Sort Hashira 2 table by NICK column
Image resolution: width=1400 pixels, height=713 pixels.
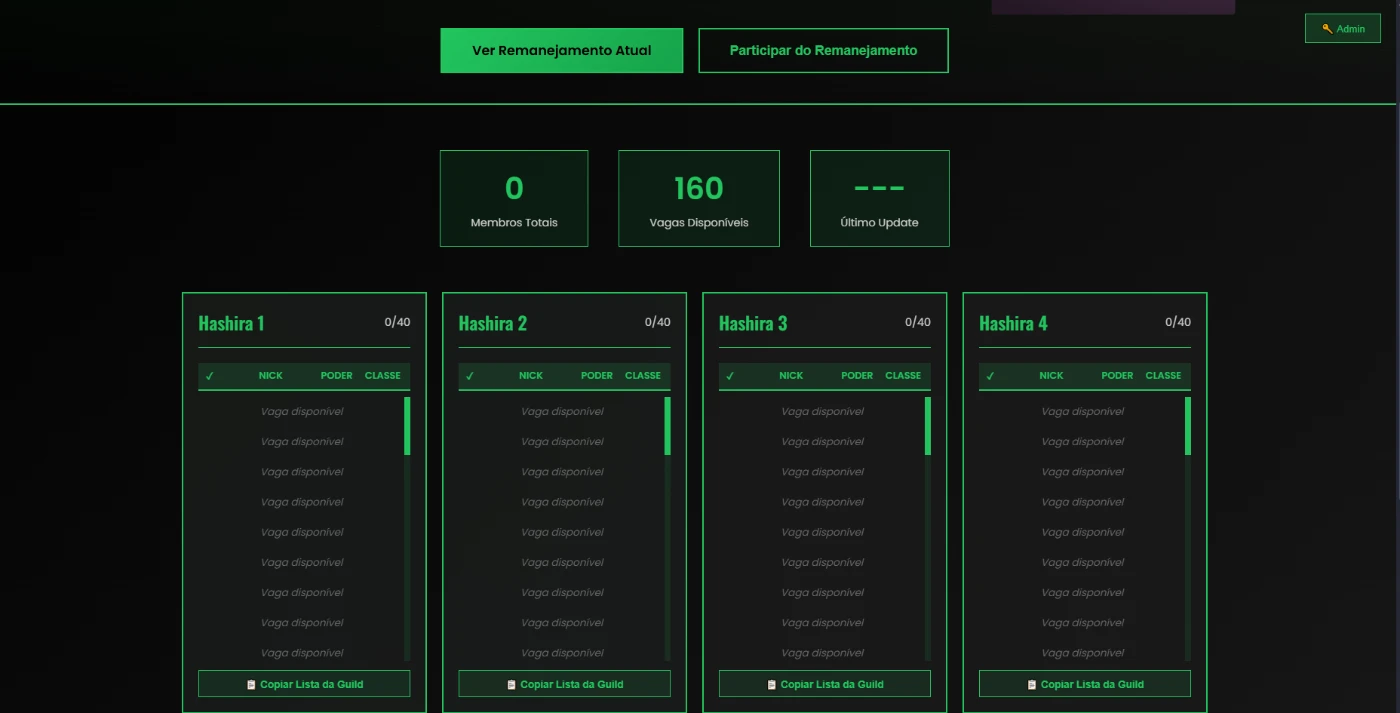click(x=531, y=376)
